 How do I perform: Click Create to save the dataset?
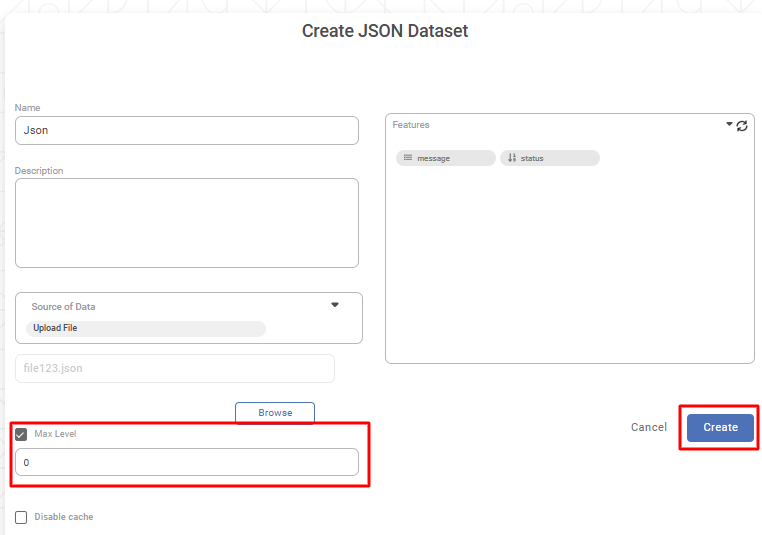pyautogui.click(x=720, y=427)
